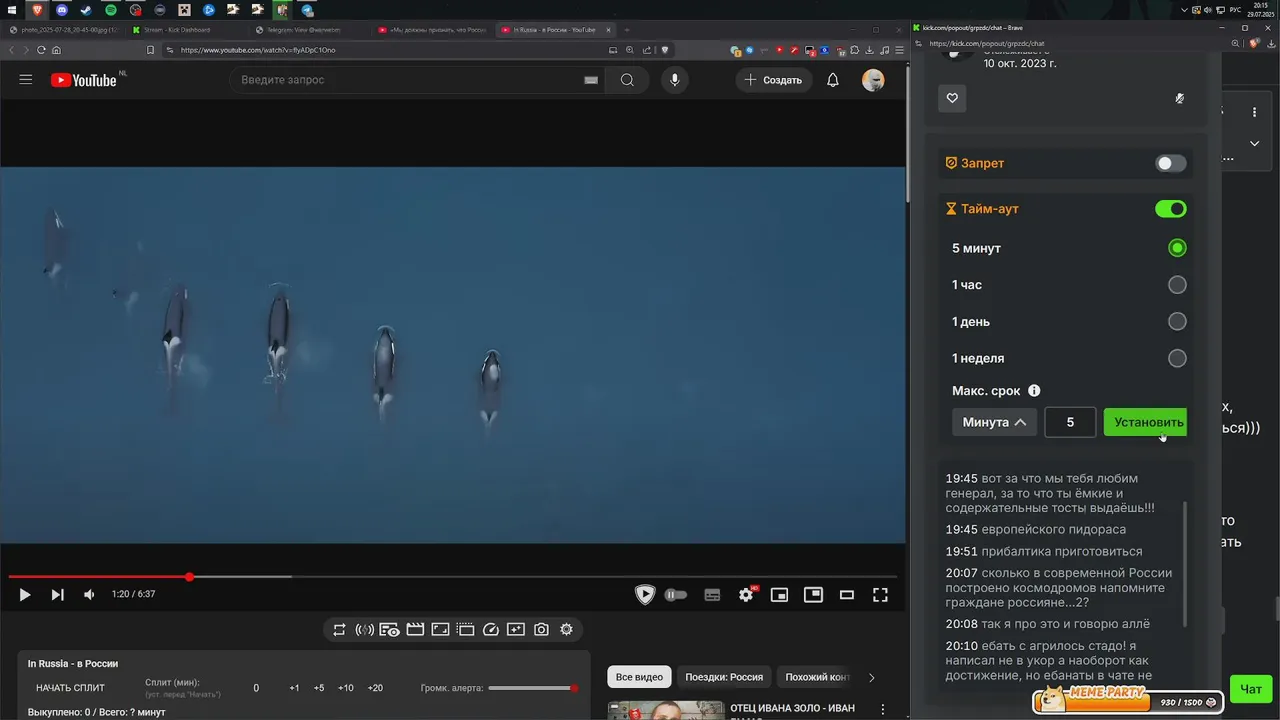This screenshot has width=1280, height=720.
Task: Click the +1 split minutes button
Action: click(x=294, y=688)
